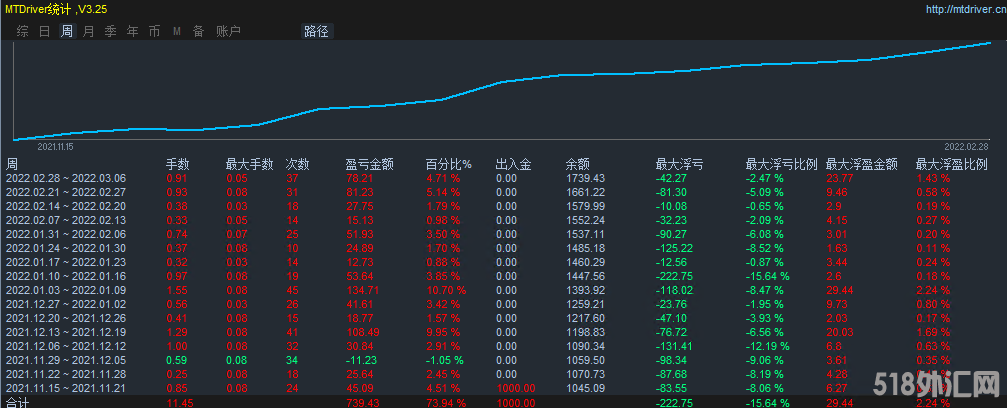Switch to the 季 quarterly tab
This screenshot has height=408, width=1007.
pos(110,31)
